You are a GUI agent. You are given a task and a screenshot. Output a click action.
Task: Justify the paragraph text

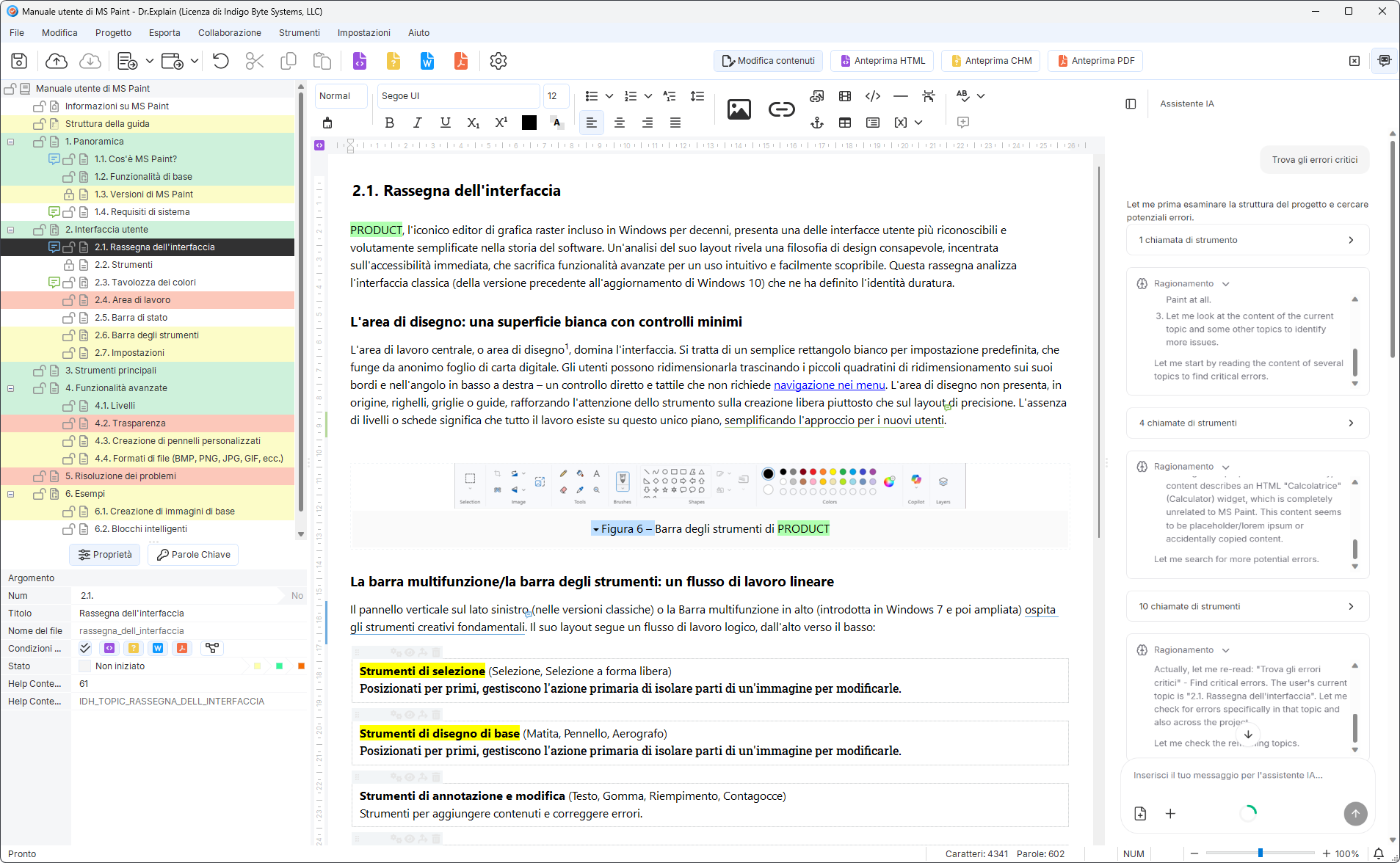[x=675, y=123]
